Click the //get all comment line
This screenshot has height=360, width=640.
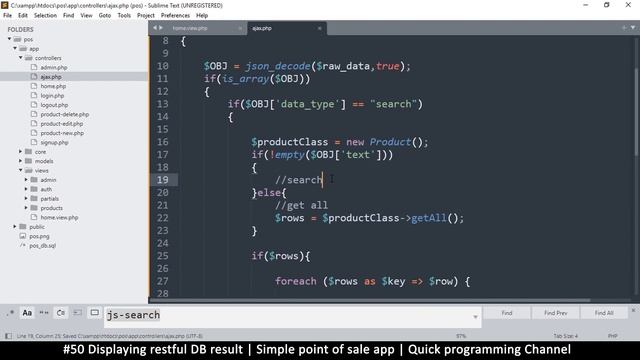tap(301, 205)
